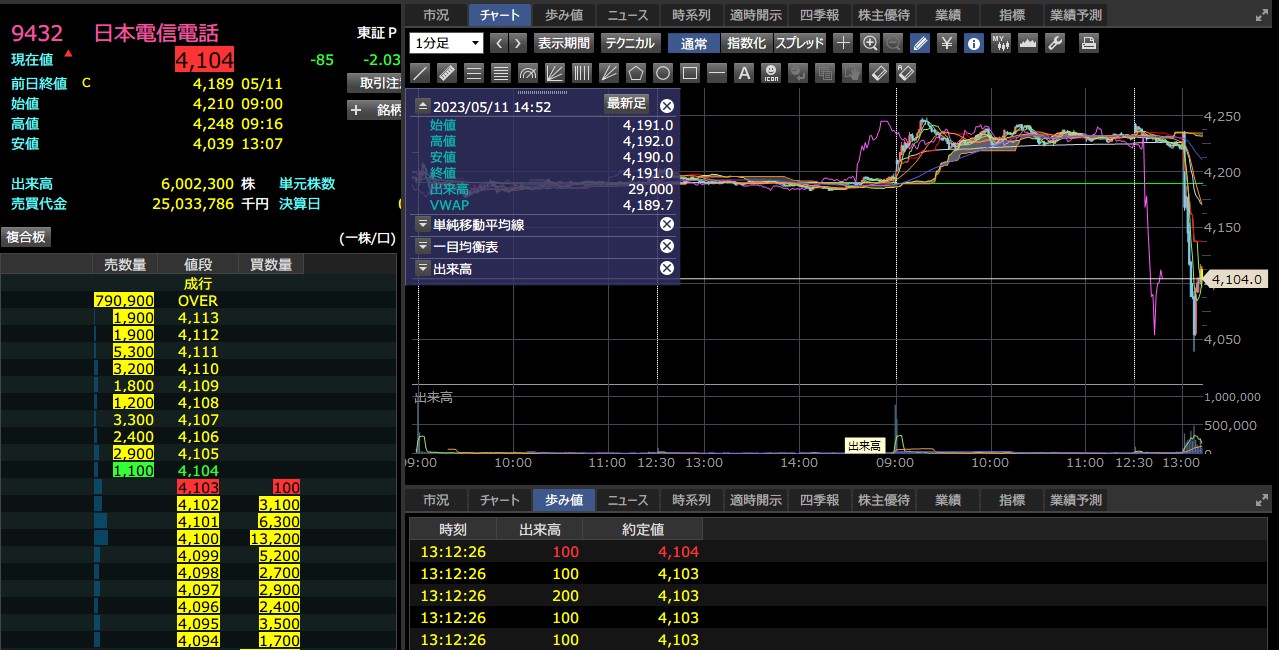Expand the 単純移動平均線 section
1279x650 pixels.
click(423, 225)
